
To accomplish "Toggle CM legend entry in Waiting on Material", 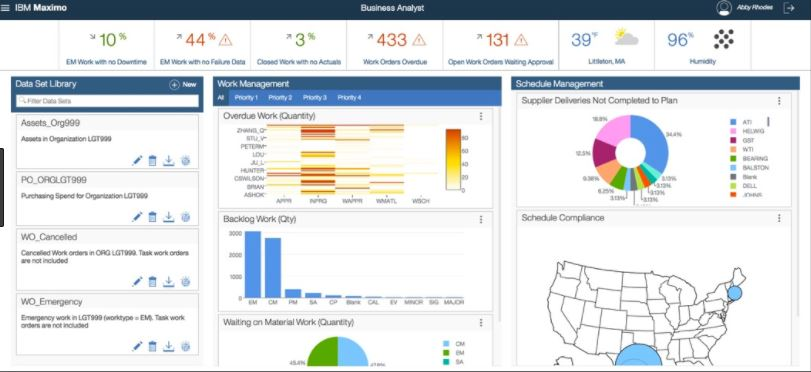I will pyautogui.click(x=446, y=344).
